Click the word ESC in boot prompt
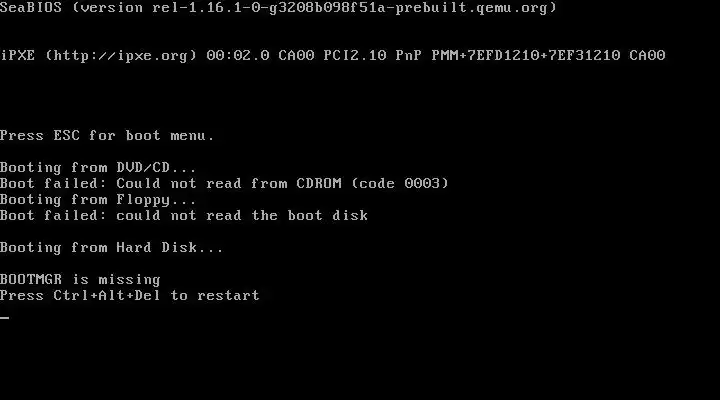The image size is (720, 400). coord(67,136)
